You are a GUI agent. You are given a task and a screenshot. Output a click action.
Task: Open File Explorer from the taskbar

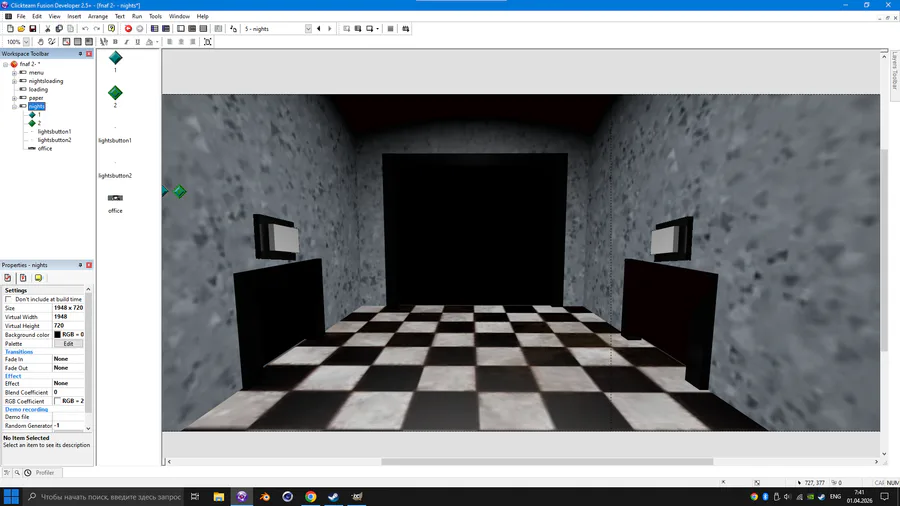(x=219, y=497)
